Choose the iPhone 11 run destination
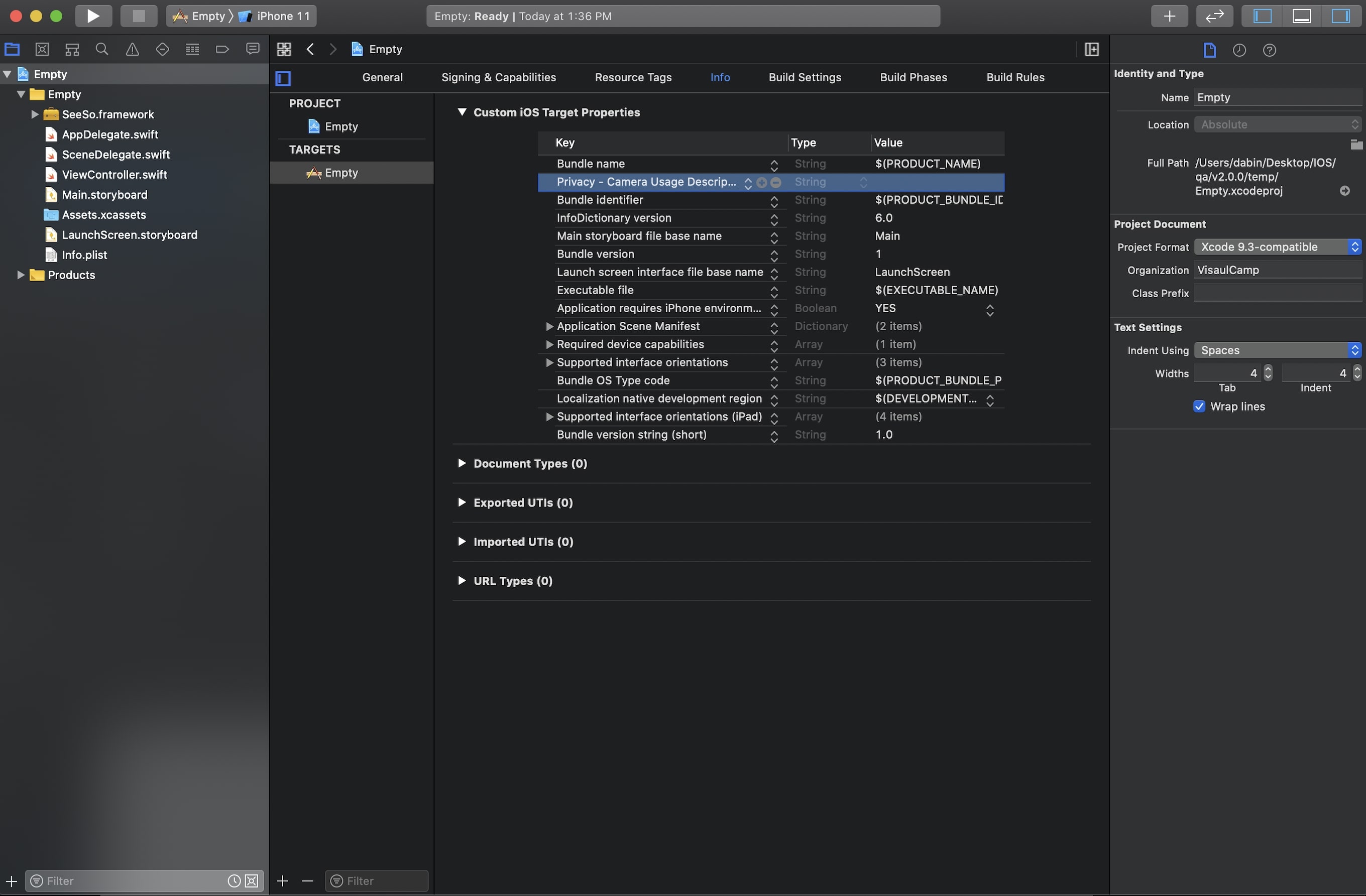 point(274,16)
